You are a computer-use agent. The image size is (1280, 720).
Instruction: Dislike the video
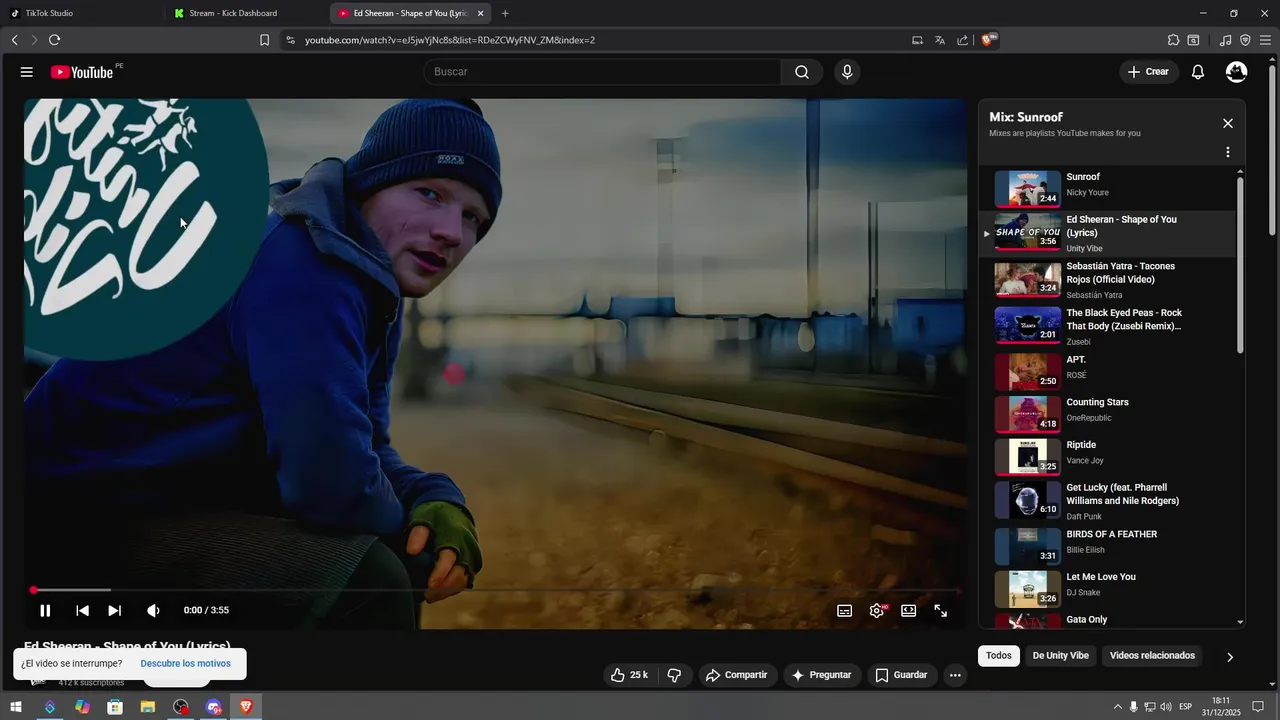pos(674,675)
